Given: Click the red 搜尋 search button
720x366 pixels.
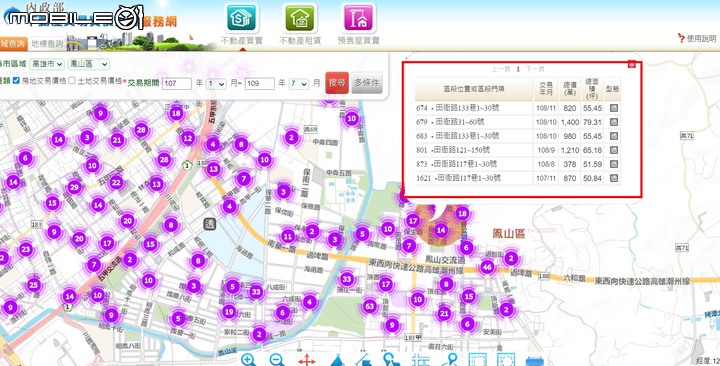Looking at the screenshot, I should click(337, 83).
